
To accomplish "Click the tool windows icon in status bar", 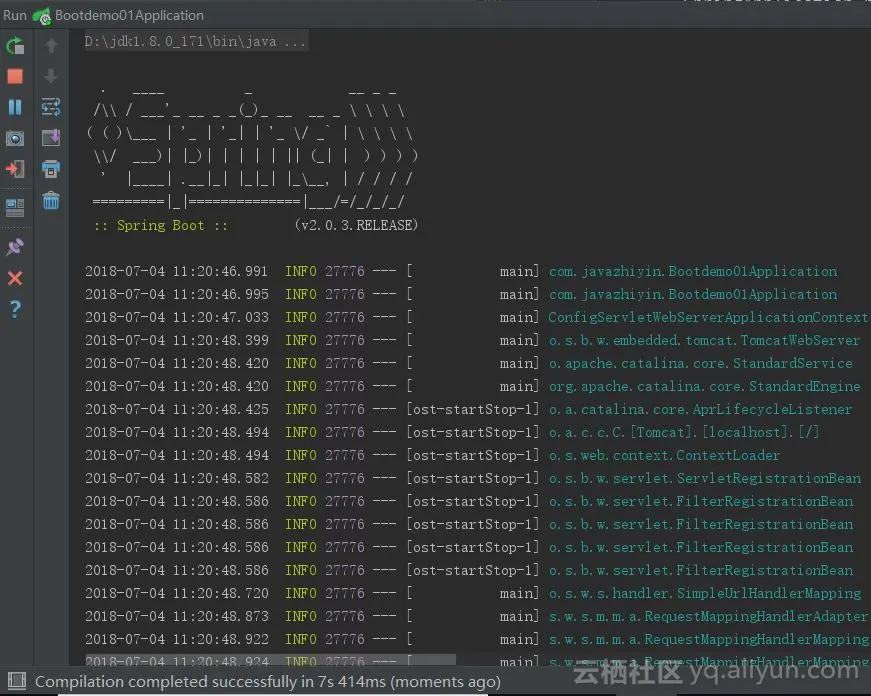I will pos(17,681).
